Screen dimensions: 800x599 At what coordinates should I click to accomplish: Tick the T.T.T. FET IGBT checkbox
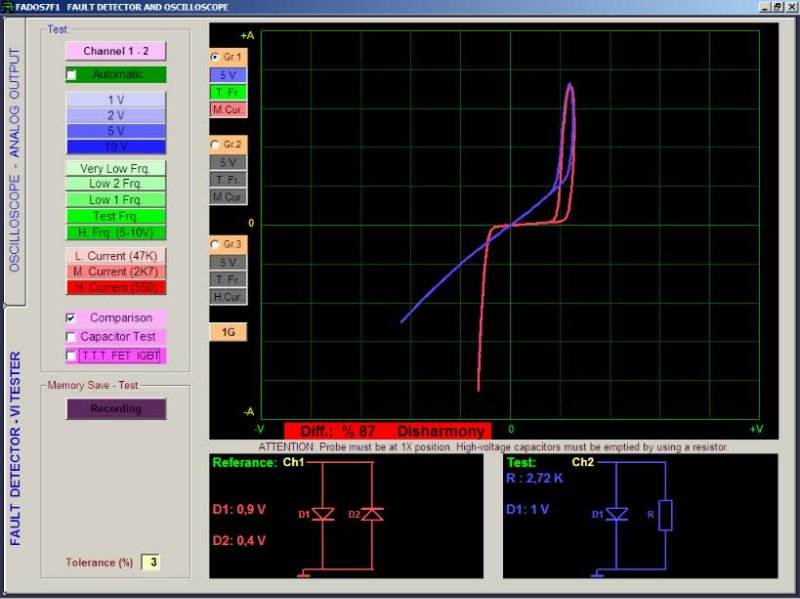pos(70,355)
